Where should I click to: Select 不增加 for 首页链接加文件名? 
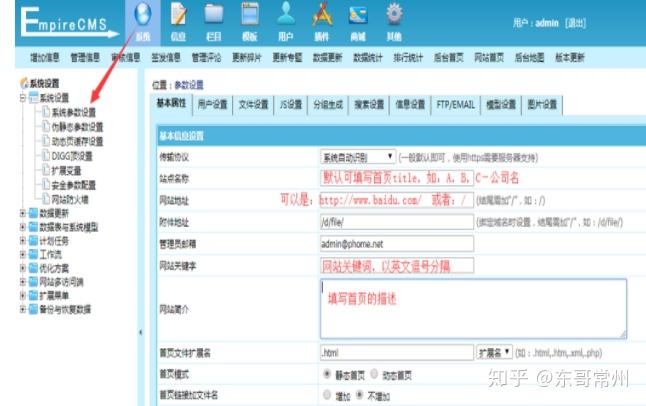pos(360,395)
